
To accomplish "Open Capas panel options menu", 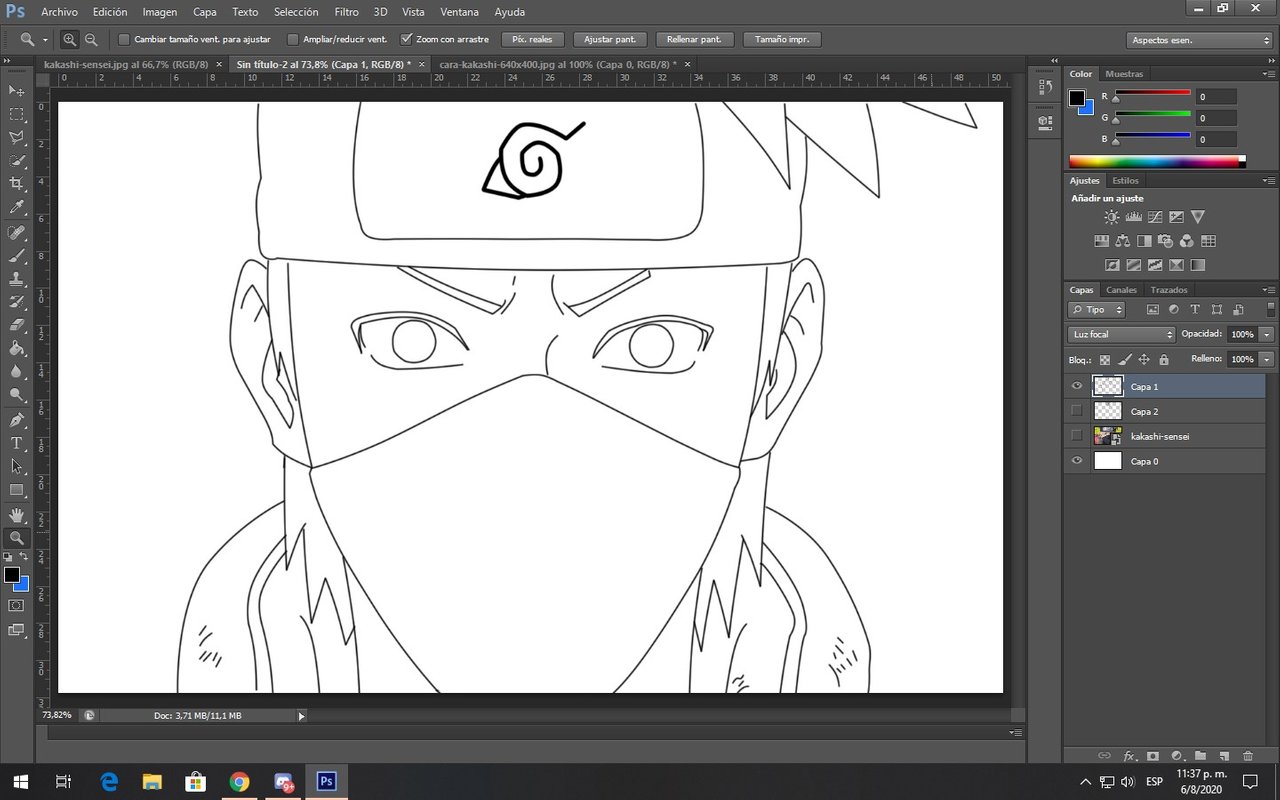I will point(1268,290).
